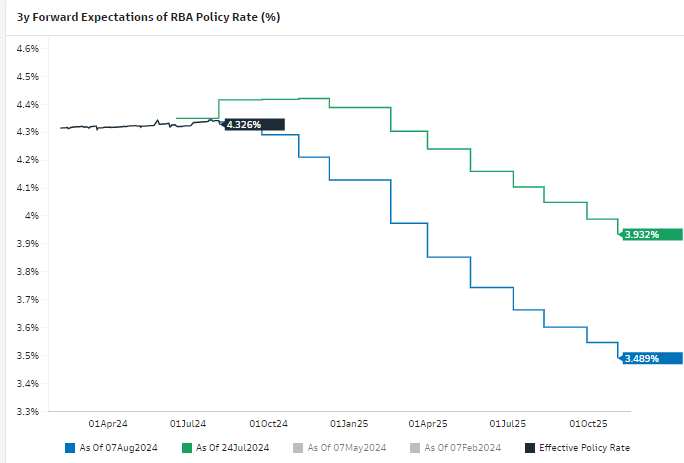The image size is (684, 463).
Task: Click the 3.3% y-axis label
Action: 27,411
